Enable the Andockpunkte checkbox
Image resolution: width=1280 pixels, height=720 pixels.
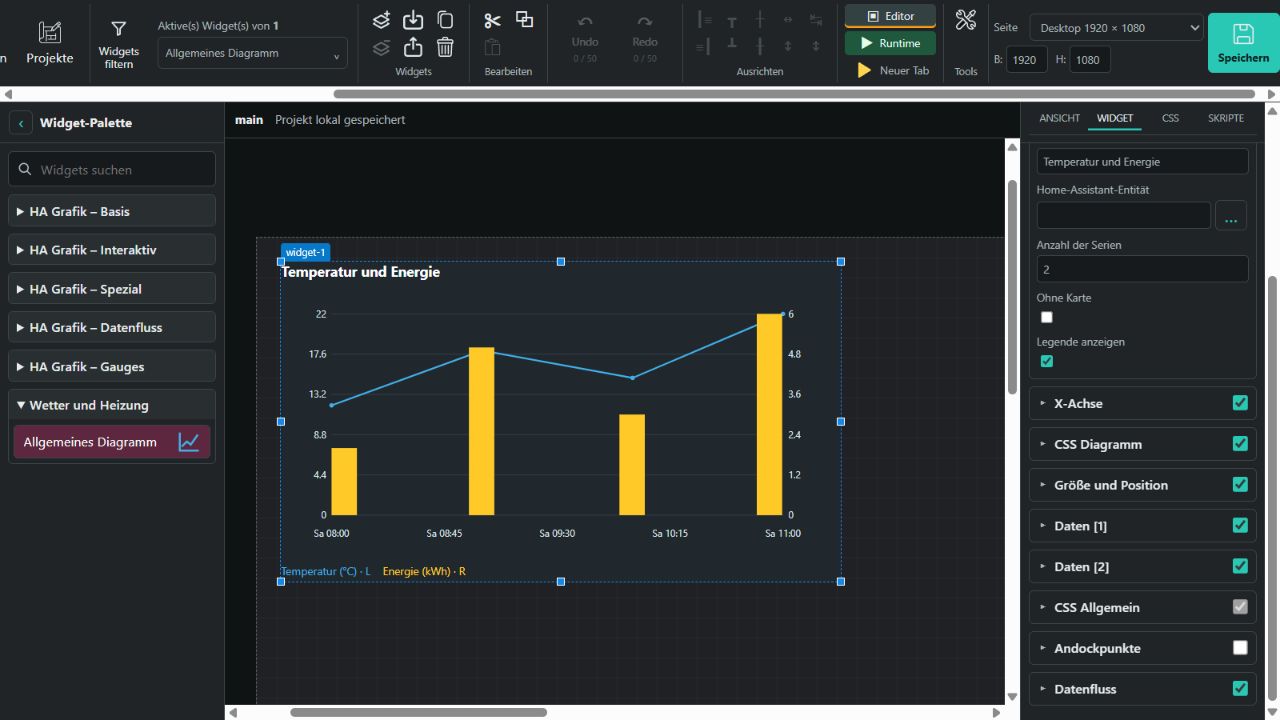1240,648
